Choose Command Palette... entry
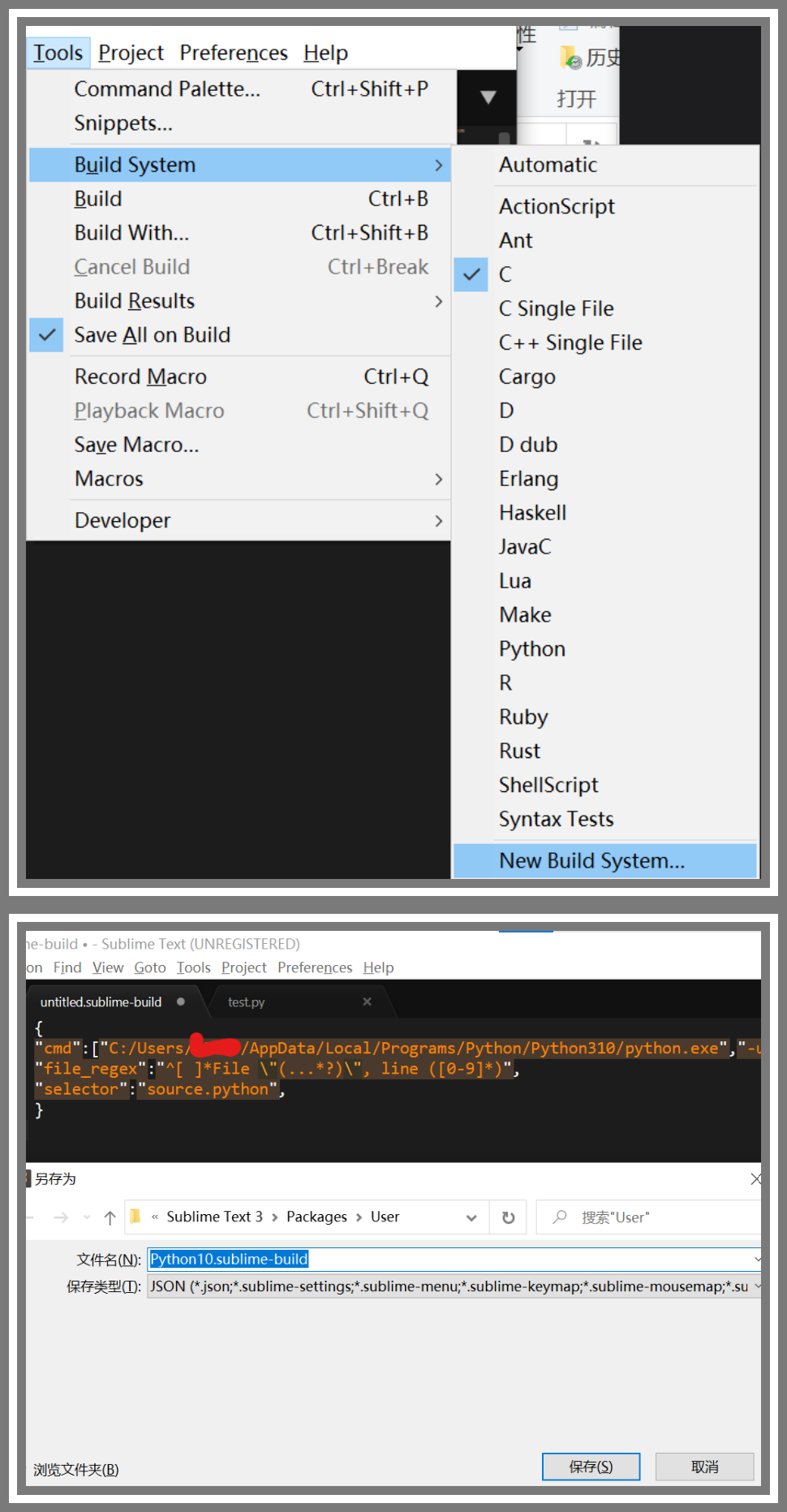787x1512 pixels. tap(240, 88)
